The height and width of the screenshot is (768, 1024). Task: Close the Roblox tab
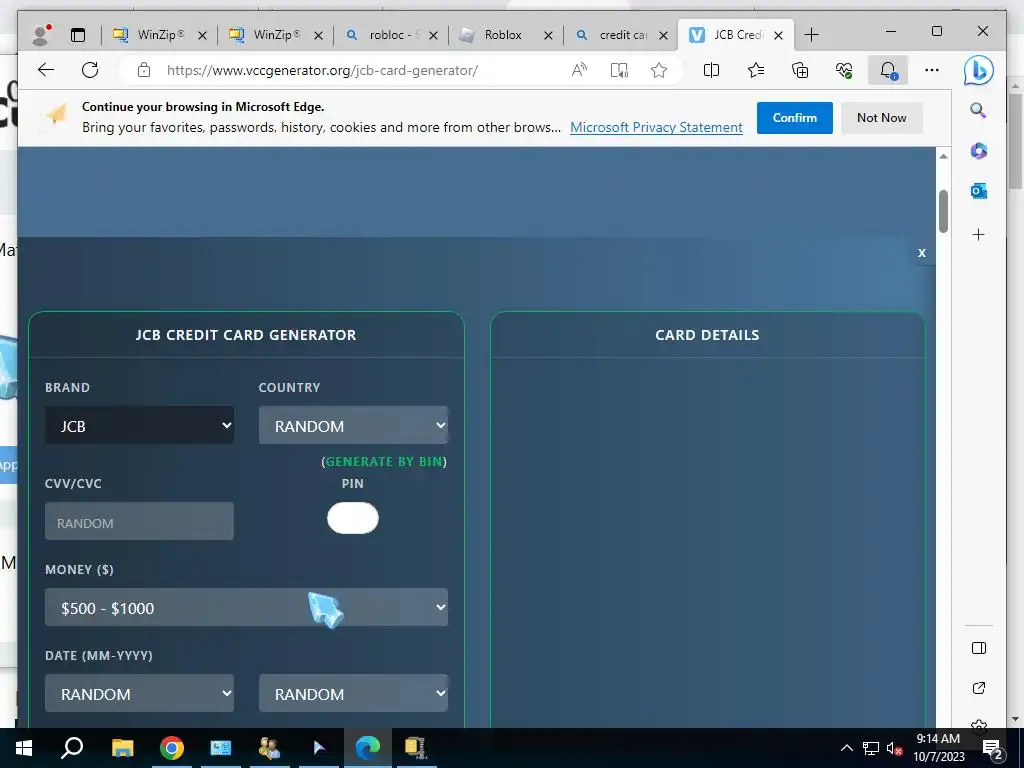click(x=549, y=35)
